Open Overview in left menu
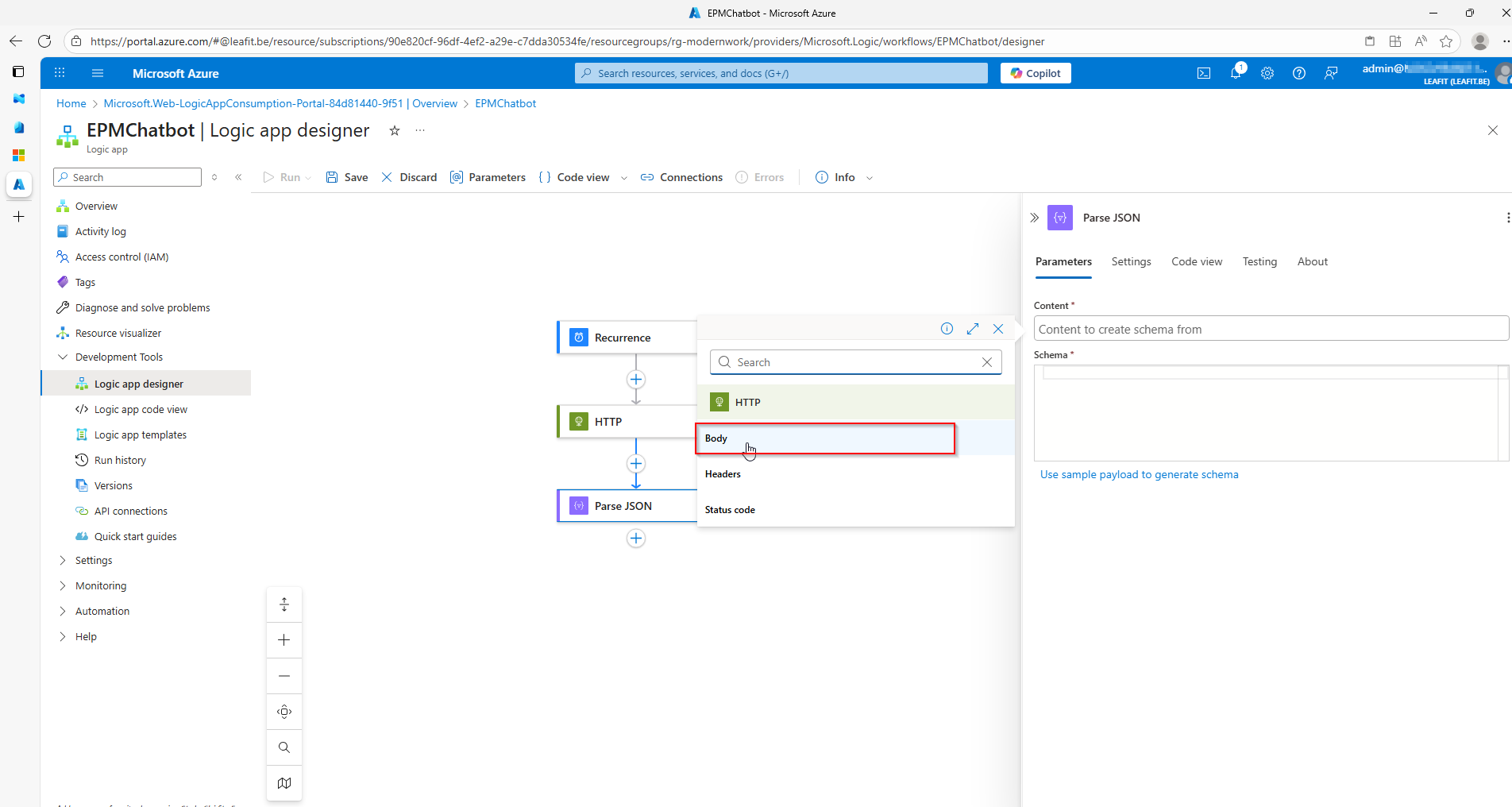Viewport: 1512px width, 807px height. click(96, 206)
